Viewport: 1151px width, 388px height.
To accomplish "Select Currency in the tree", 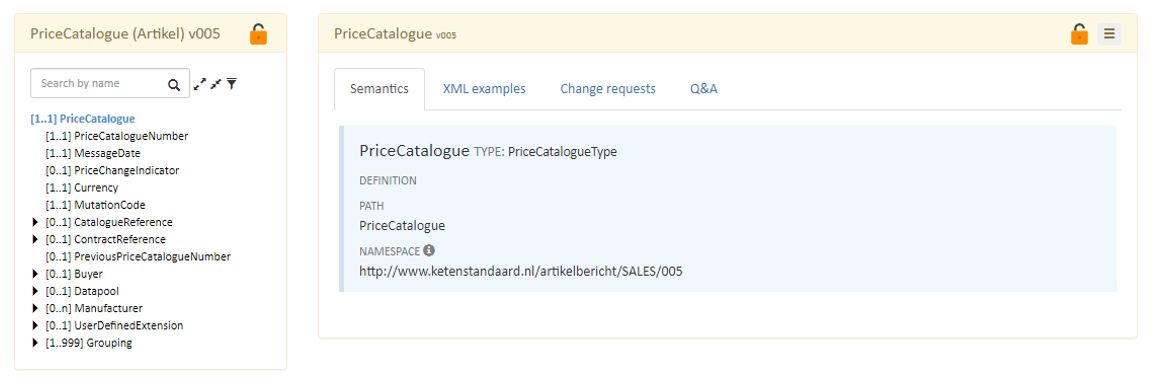I will tap(81, 188).
